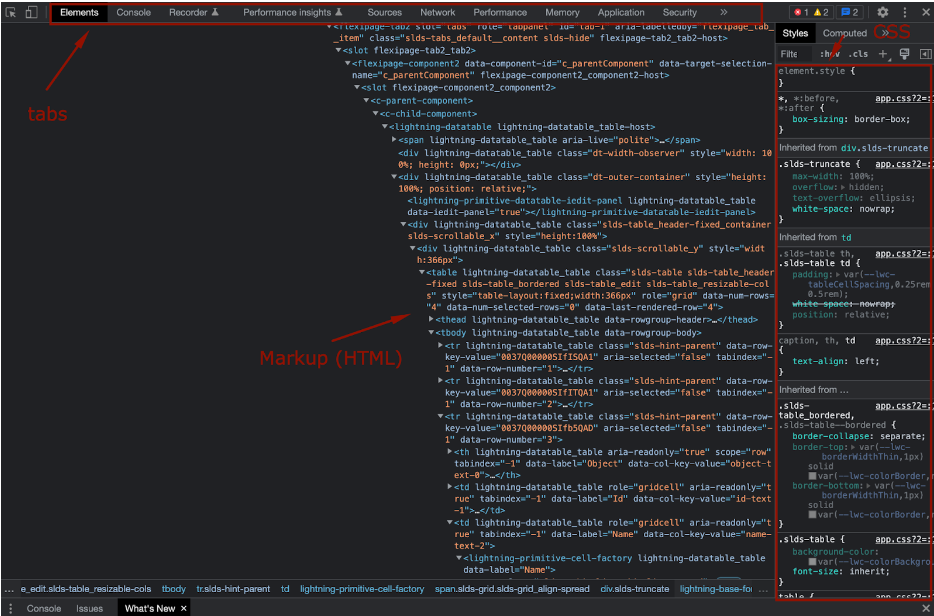Show more main panel tabs chevron
Viewport: 934px width, 616px height.
723,13
